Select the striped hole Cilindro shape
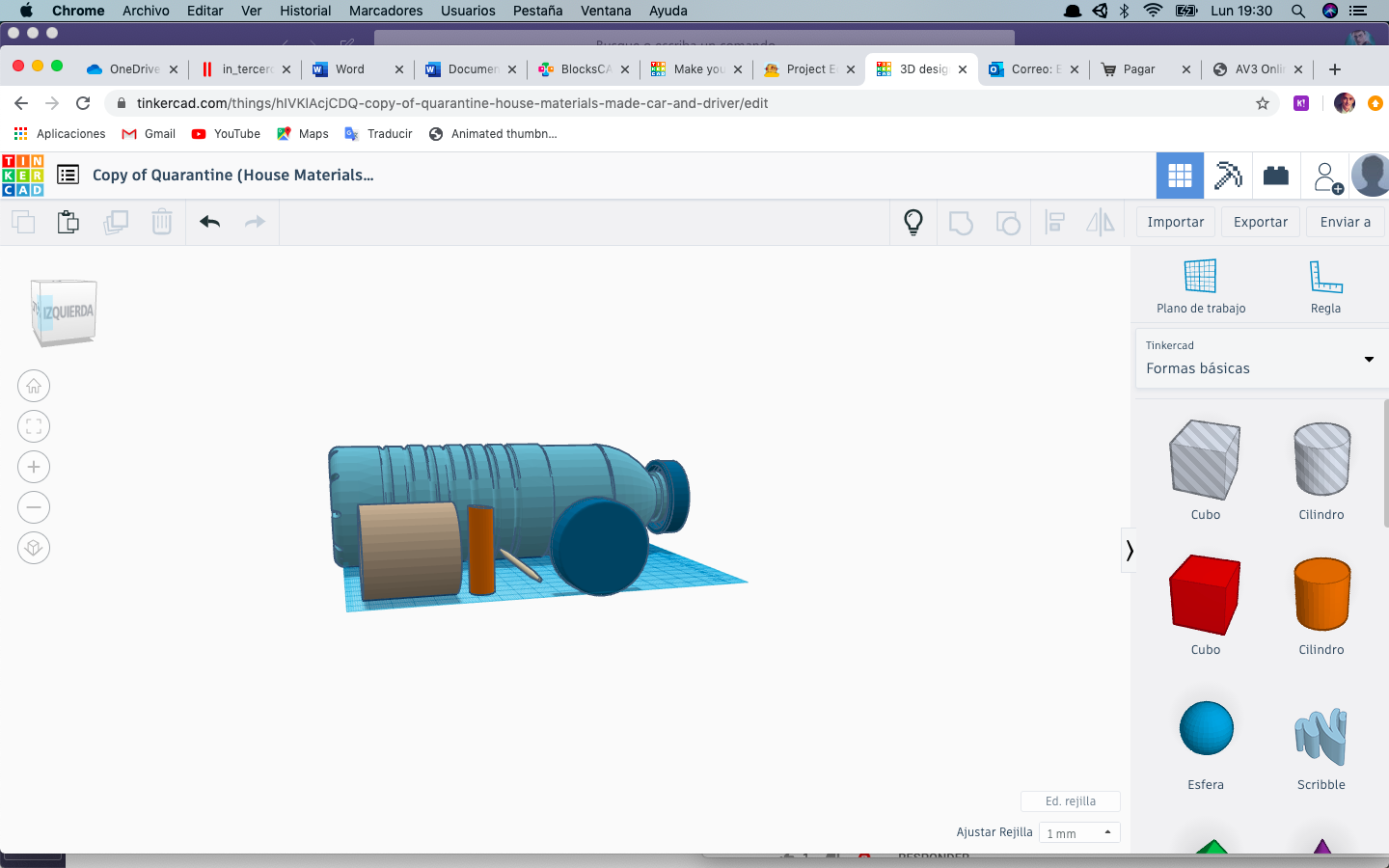The height and width of the screenshot is (868, 1389). 1321,459
